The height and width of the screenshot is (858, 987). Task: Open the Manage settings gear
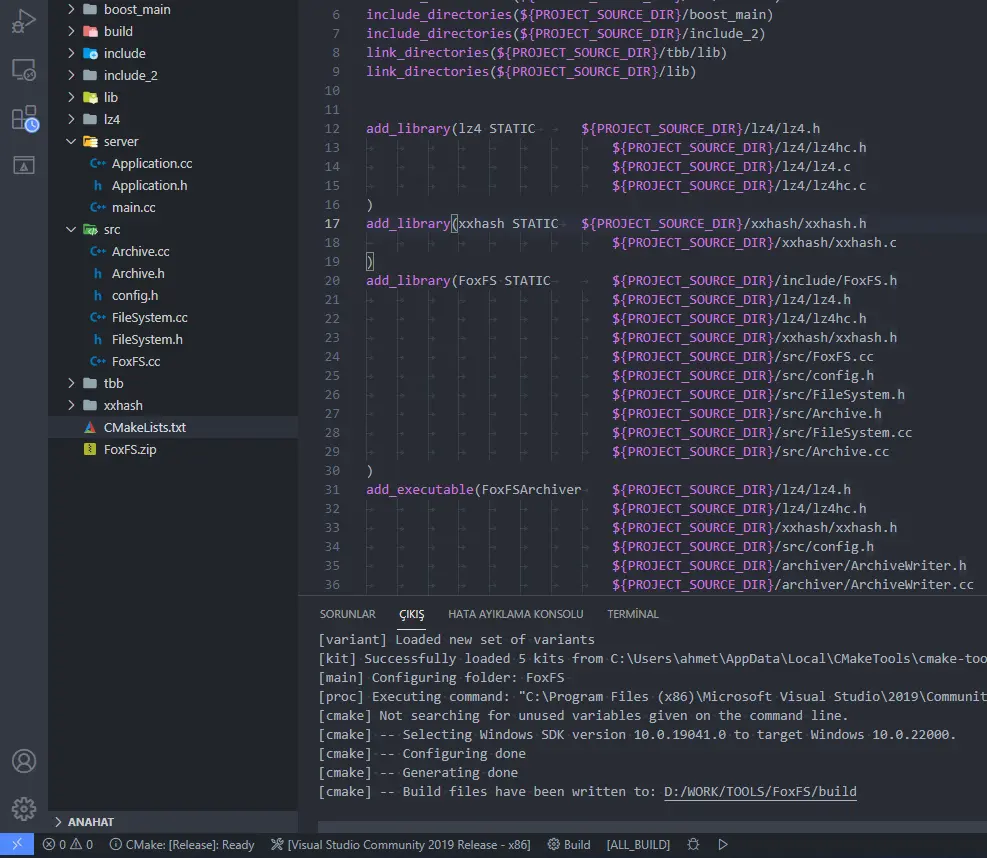24,809
